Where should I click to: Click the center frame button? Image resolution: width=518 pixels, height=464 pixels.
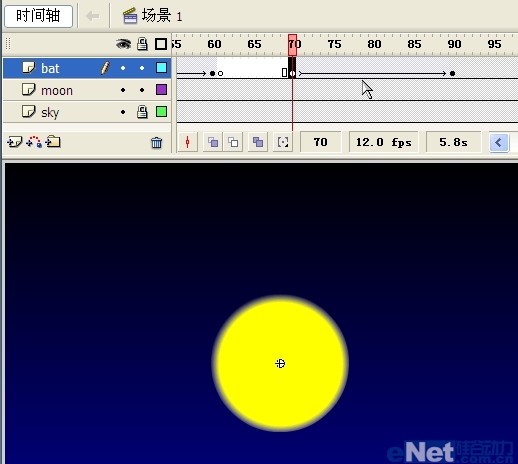188,142
